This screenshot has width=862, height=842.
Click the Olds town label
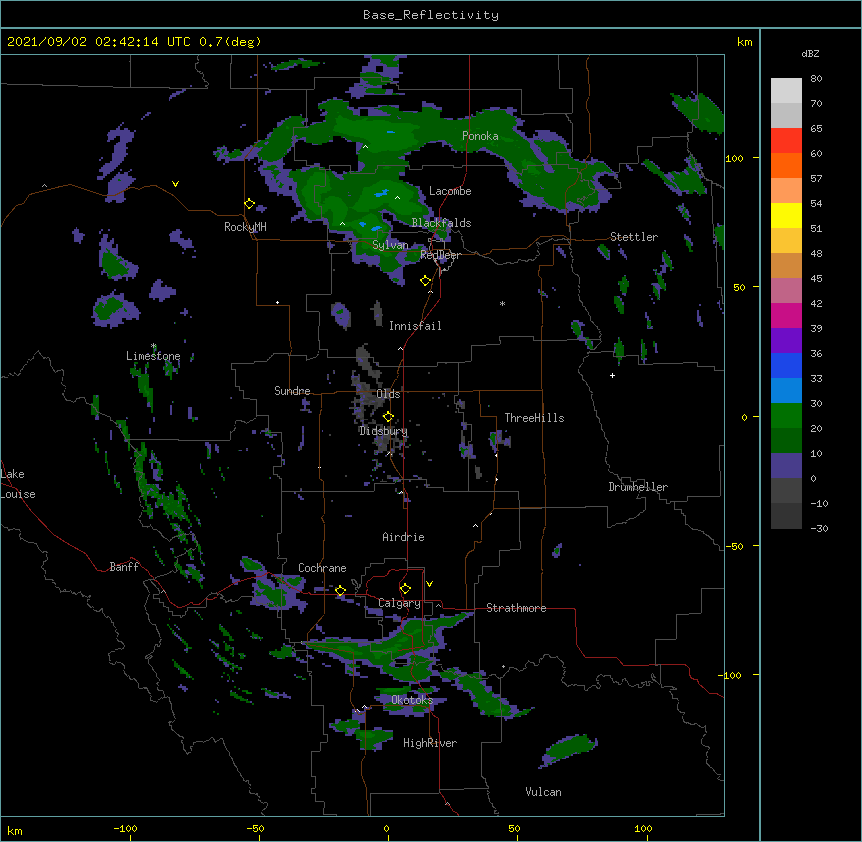pyautogui.click(x=388, y=394)
